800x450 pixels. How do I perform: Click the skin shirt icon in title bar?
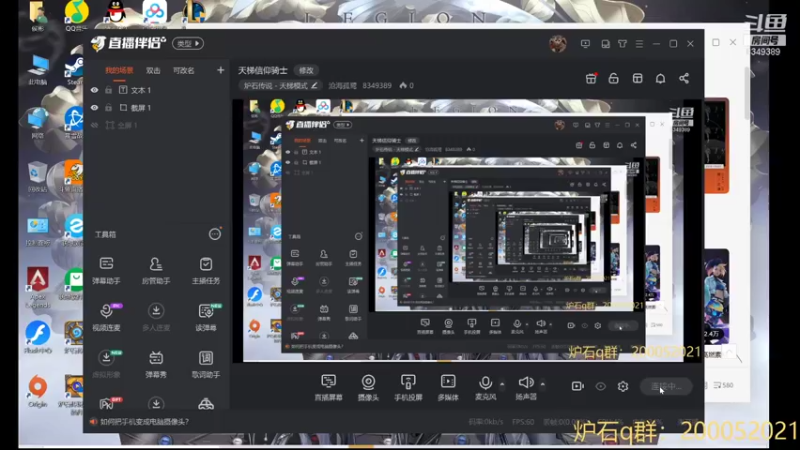point(622,44)
